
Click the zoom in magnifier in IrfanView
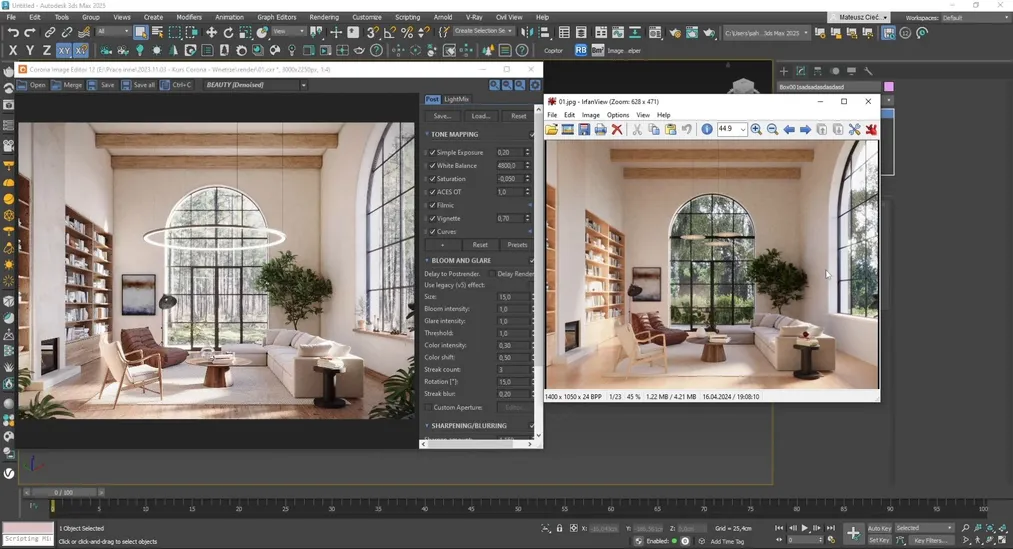point(756,129)
